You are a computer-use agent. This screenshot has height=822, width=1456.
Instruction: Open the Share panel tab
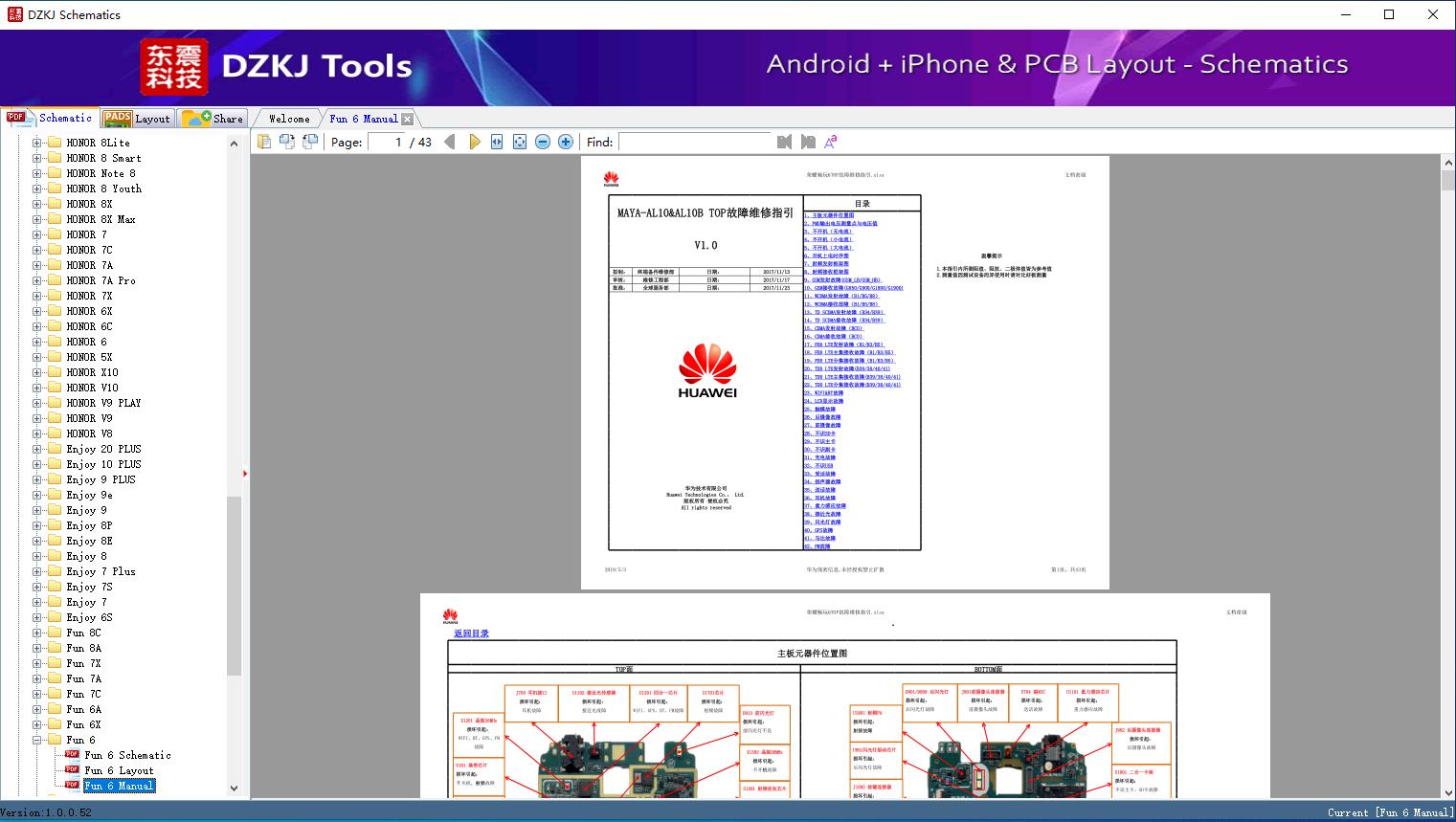(213, 119)
